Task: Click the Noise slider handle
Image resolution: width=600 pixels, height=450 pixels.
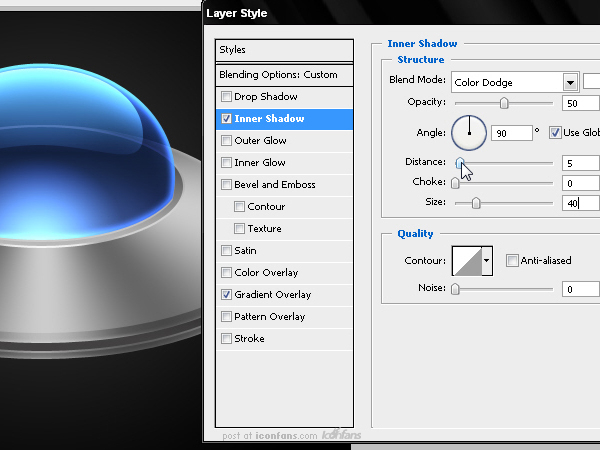Action: pos(455,289)
